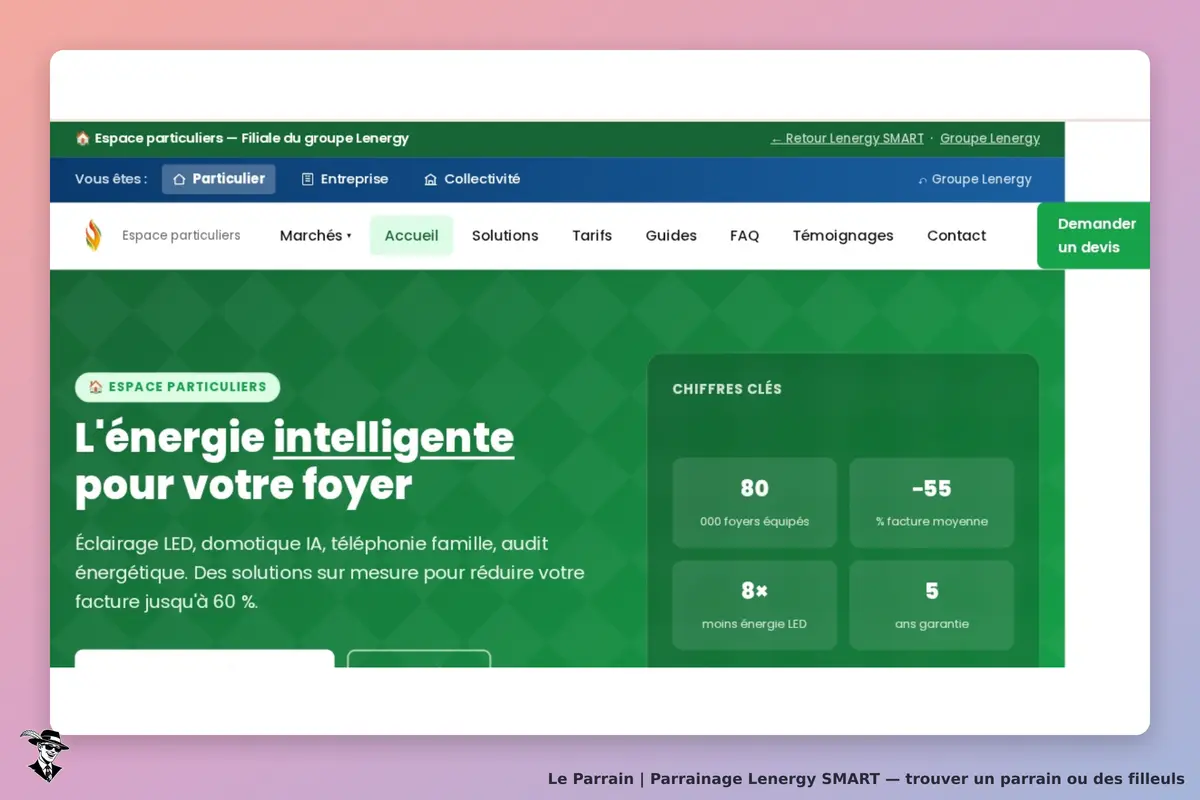Click the Le Parrain mascot logo

click(43, 755)
